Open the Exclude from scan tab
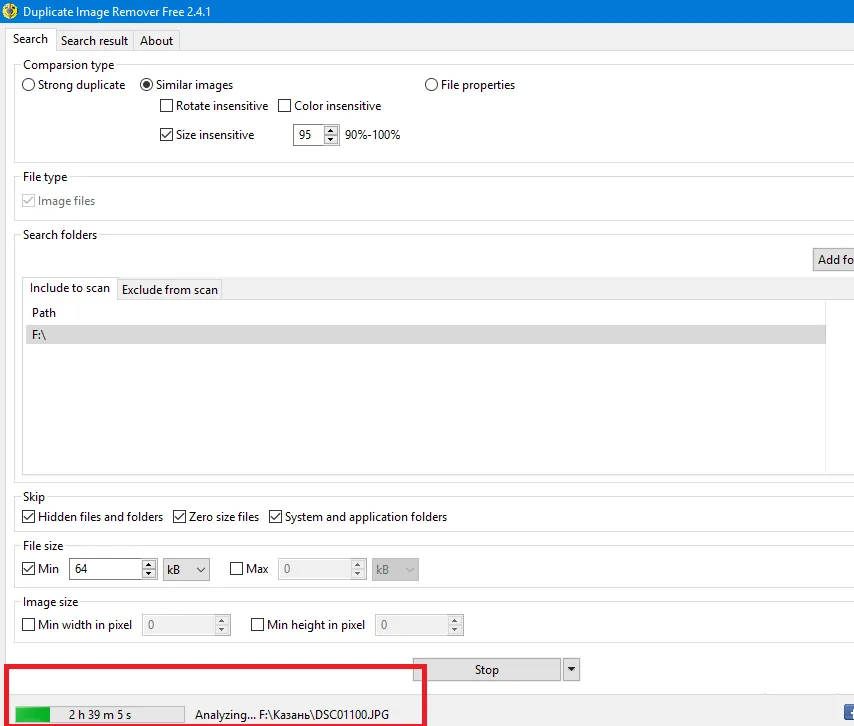Screen dimensions: 854x726 tap(170, 290)
